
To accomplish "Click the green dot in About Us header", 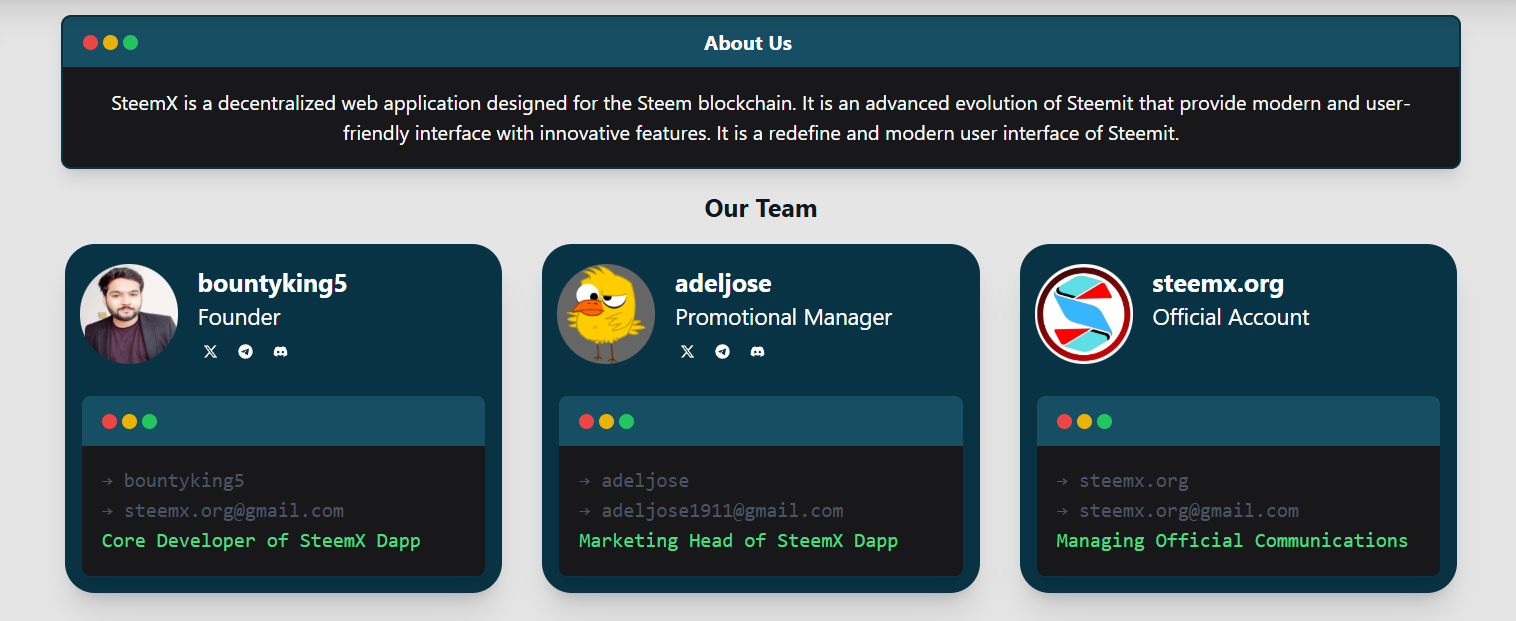I will 130,42.
